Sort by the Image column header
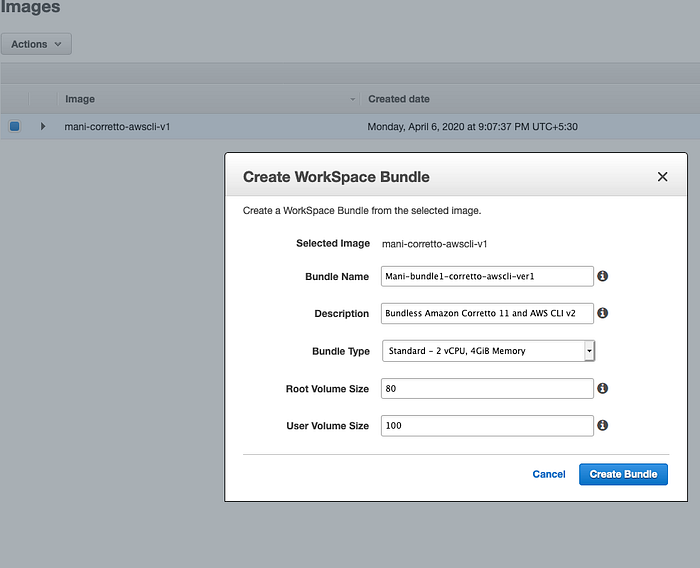This screenshot has height=568, width=700. (x=80, y=99)
